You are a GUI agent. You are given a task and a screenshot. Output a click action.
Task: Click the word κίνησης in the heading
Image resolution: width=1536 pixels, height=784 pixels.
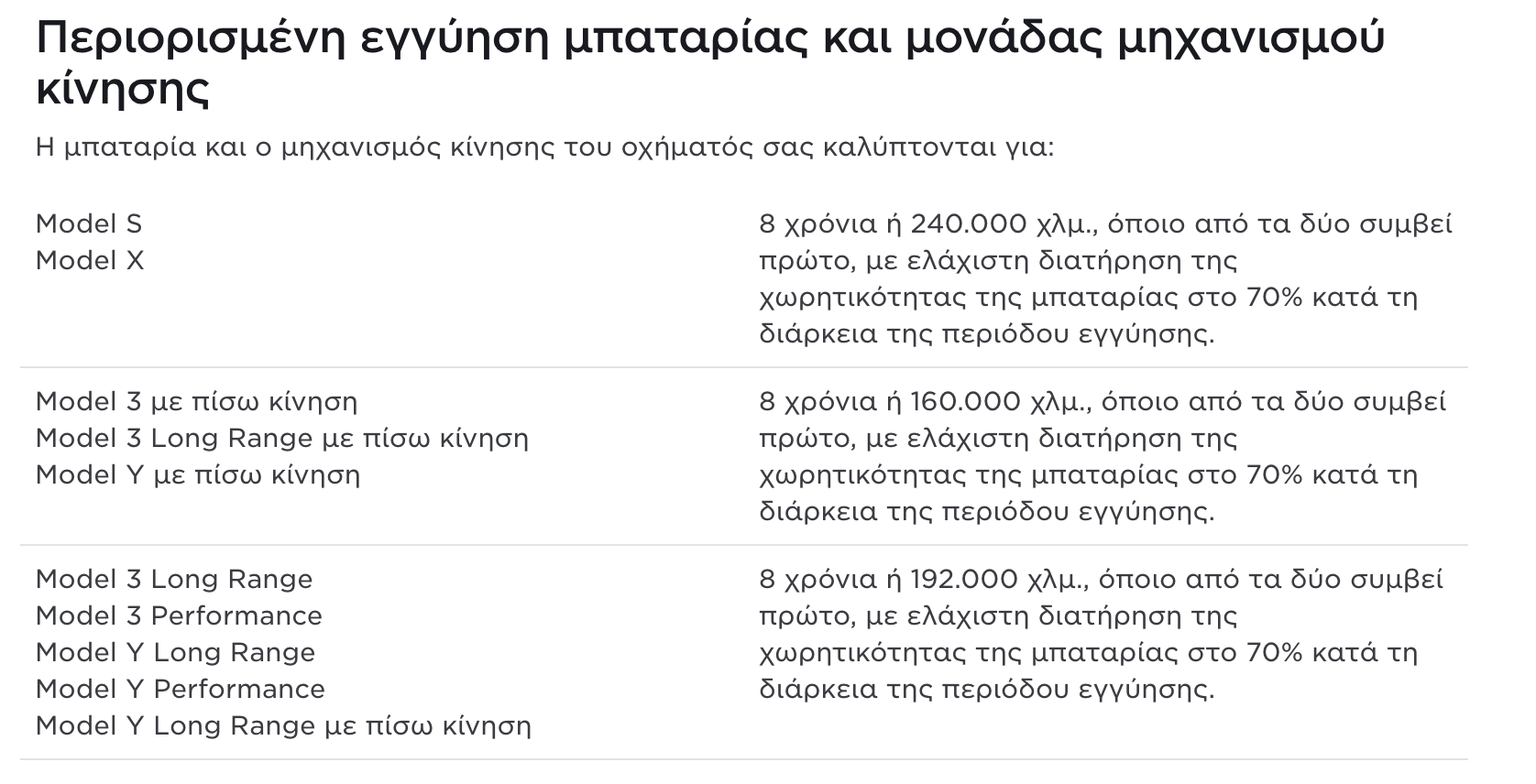pos(123,89)
